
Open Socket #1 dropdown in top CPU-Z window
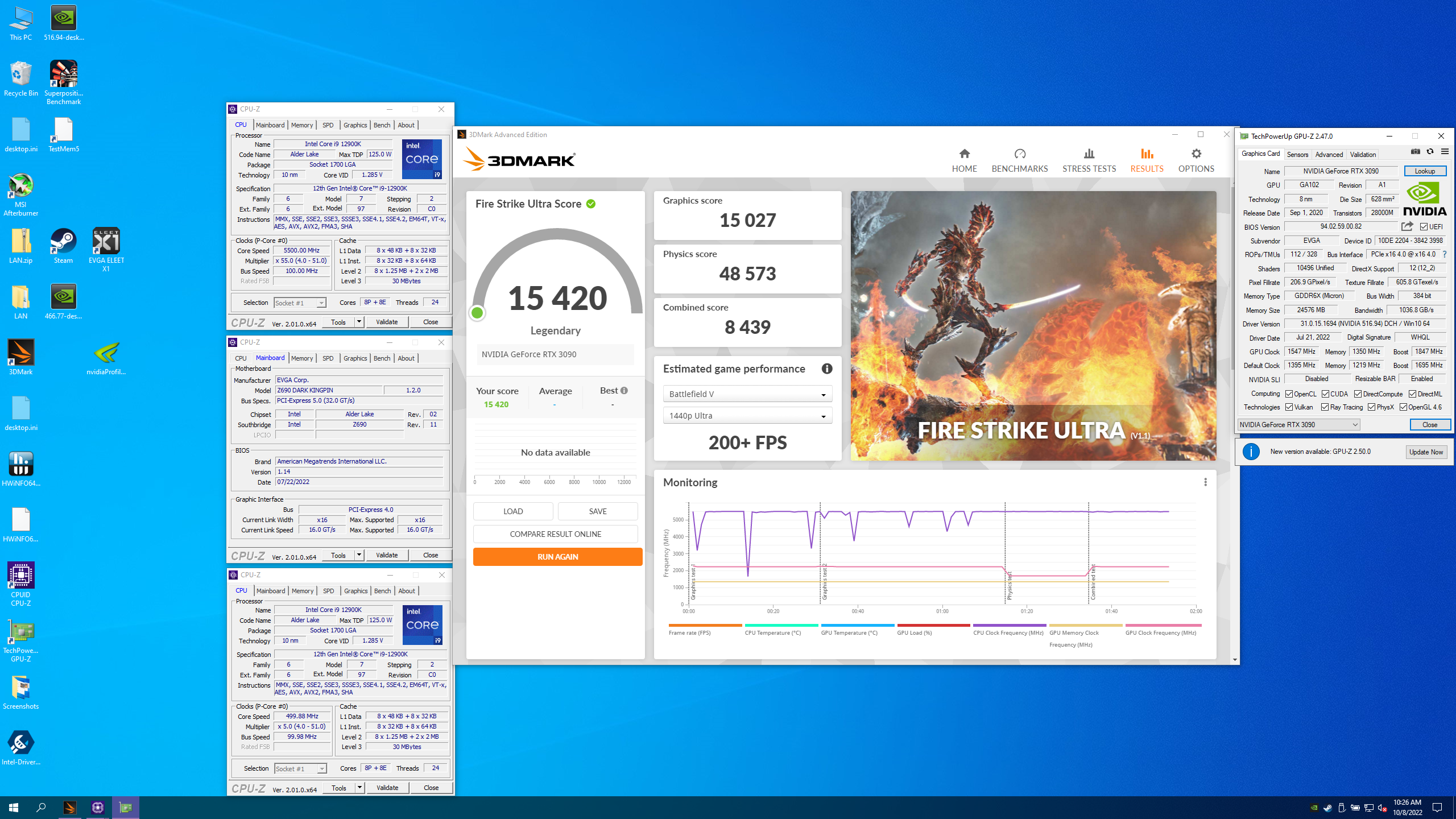pyautogui.click(x=300, y=303)
